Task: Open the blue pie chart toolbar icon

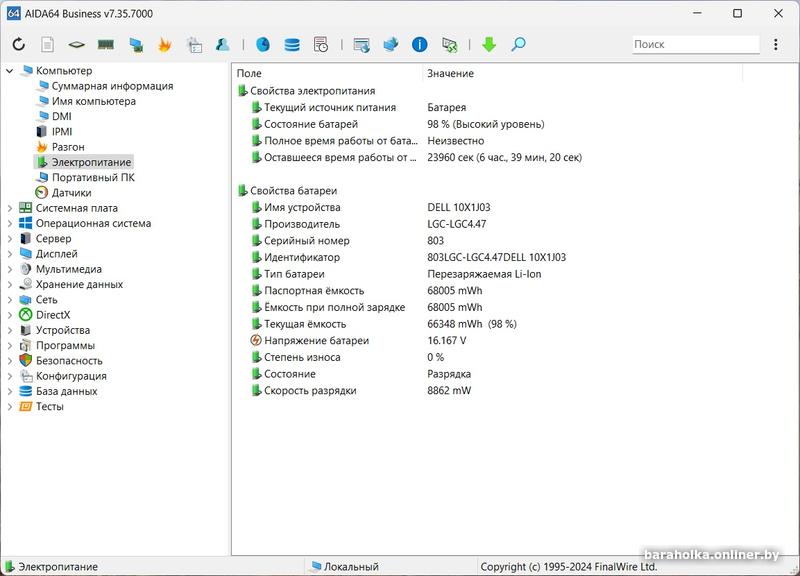Action: 263,44
